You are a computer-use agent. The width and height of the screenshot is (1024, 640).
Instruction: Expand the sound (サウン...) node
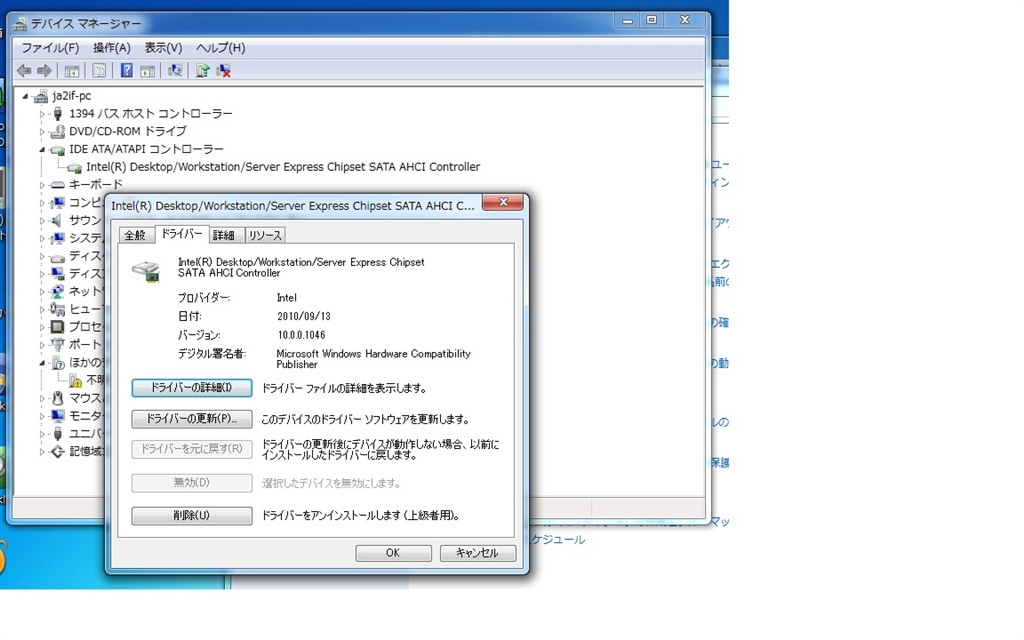[42, 221]
